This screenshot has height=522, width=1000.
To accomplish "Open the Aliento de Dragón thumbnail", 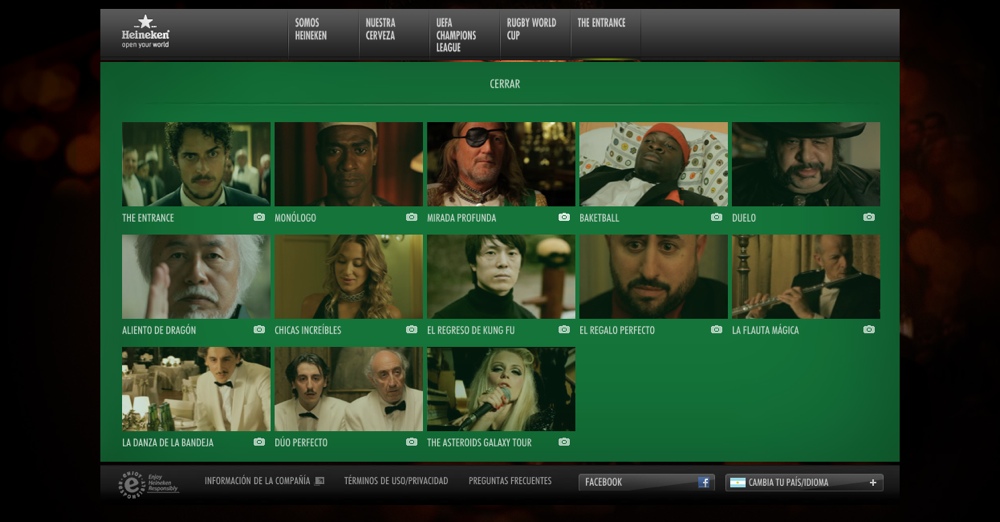I will [196, 276].
